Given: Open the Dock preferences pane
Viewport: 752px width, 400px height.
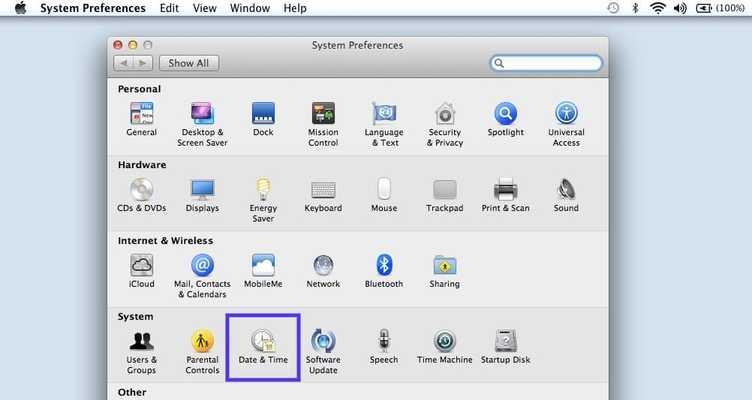Looking at the screenshot, I should tap(263, 119).
